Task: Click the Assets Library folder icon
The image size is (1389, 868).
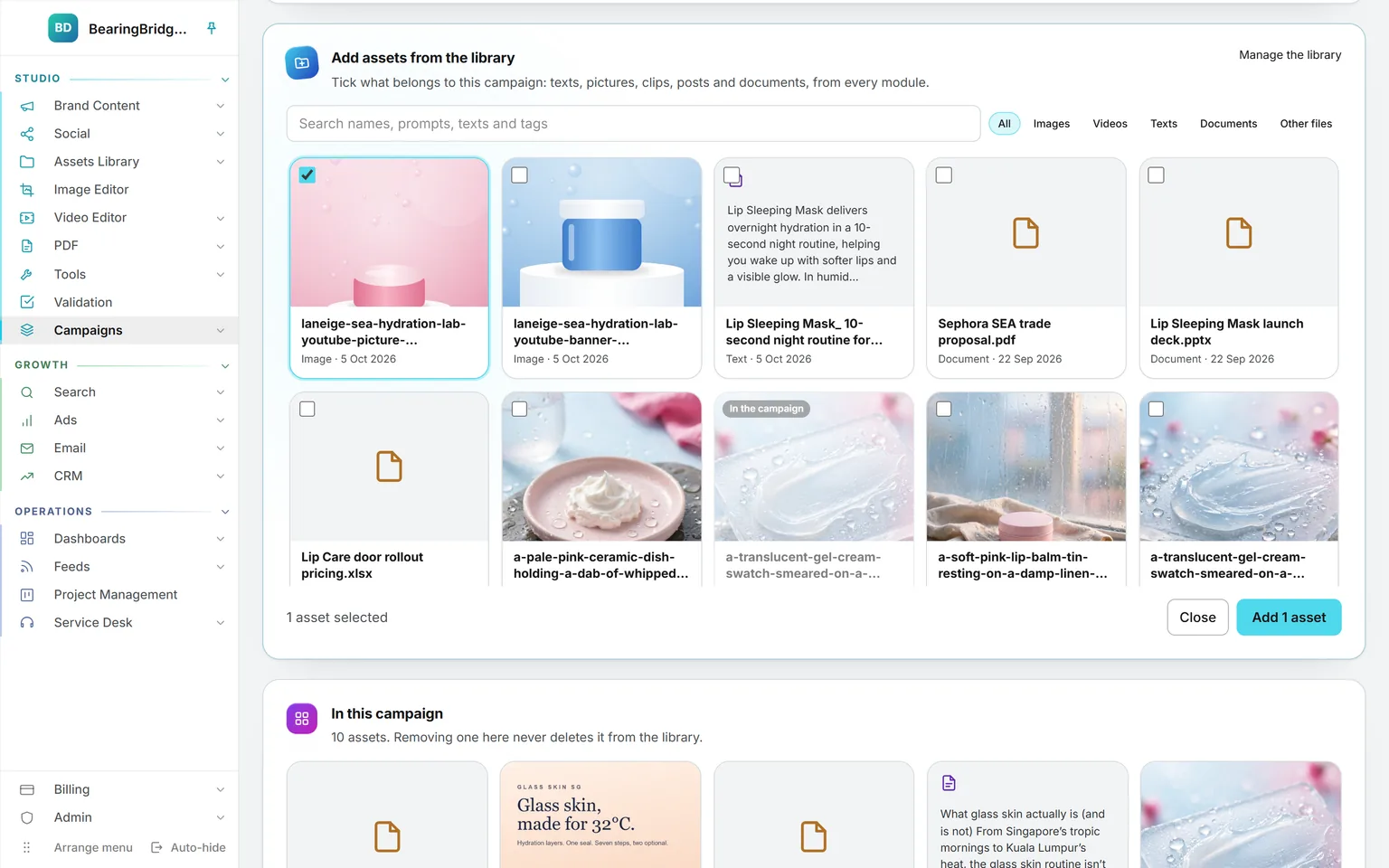Action: 27,162
